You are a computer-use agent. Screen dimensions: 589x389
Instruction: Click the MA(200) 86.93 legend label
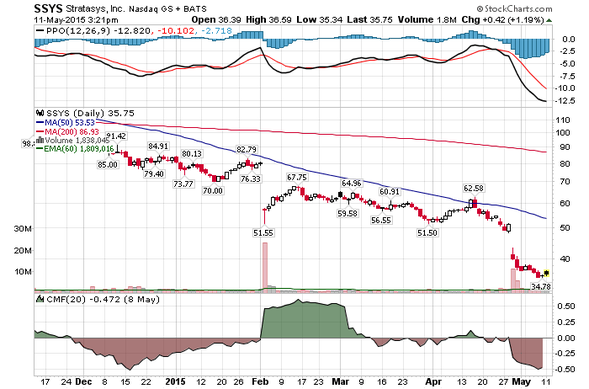tap(72, 132)
